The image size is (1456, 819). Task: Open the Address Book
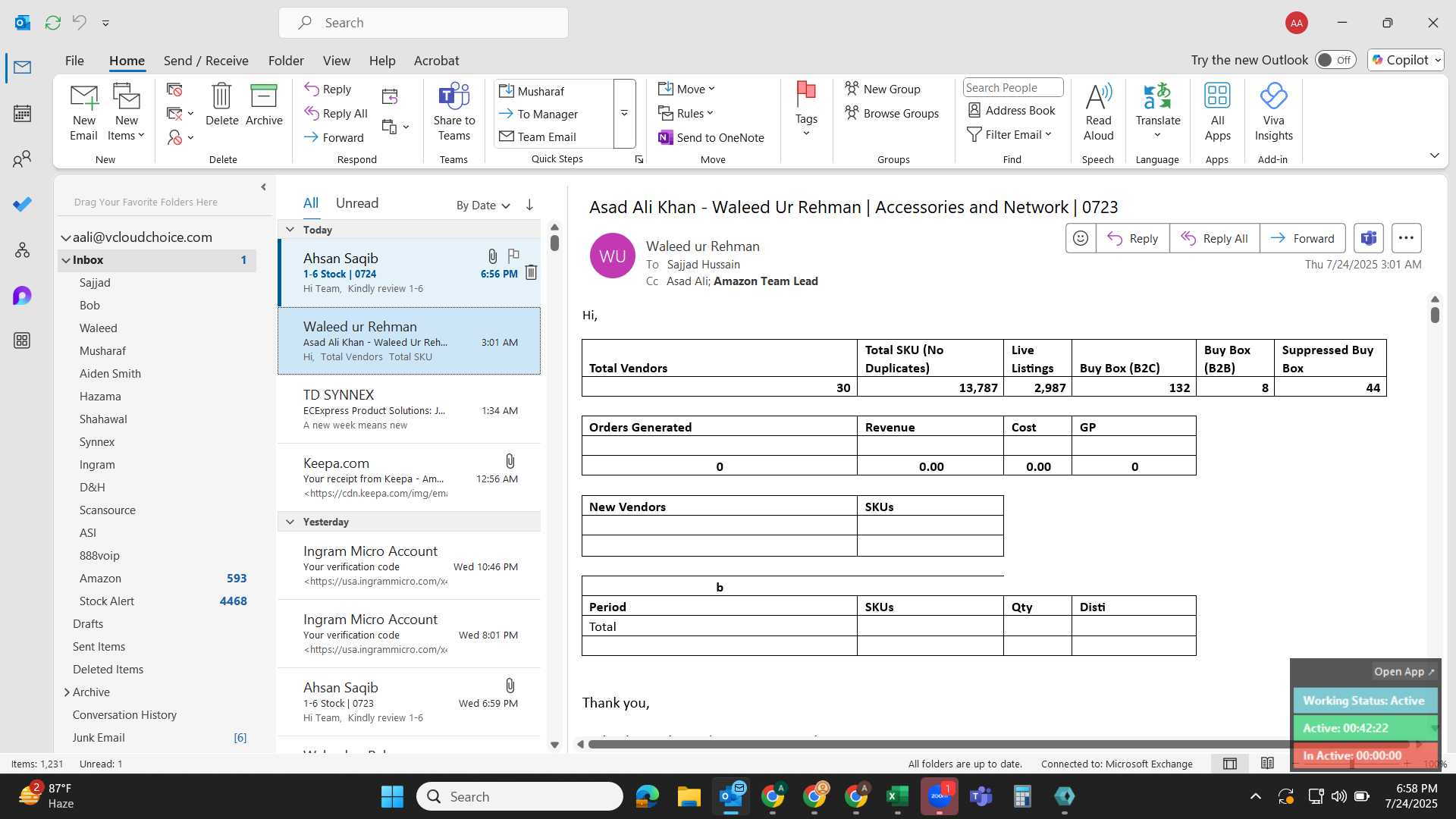click(1012, 110)
